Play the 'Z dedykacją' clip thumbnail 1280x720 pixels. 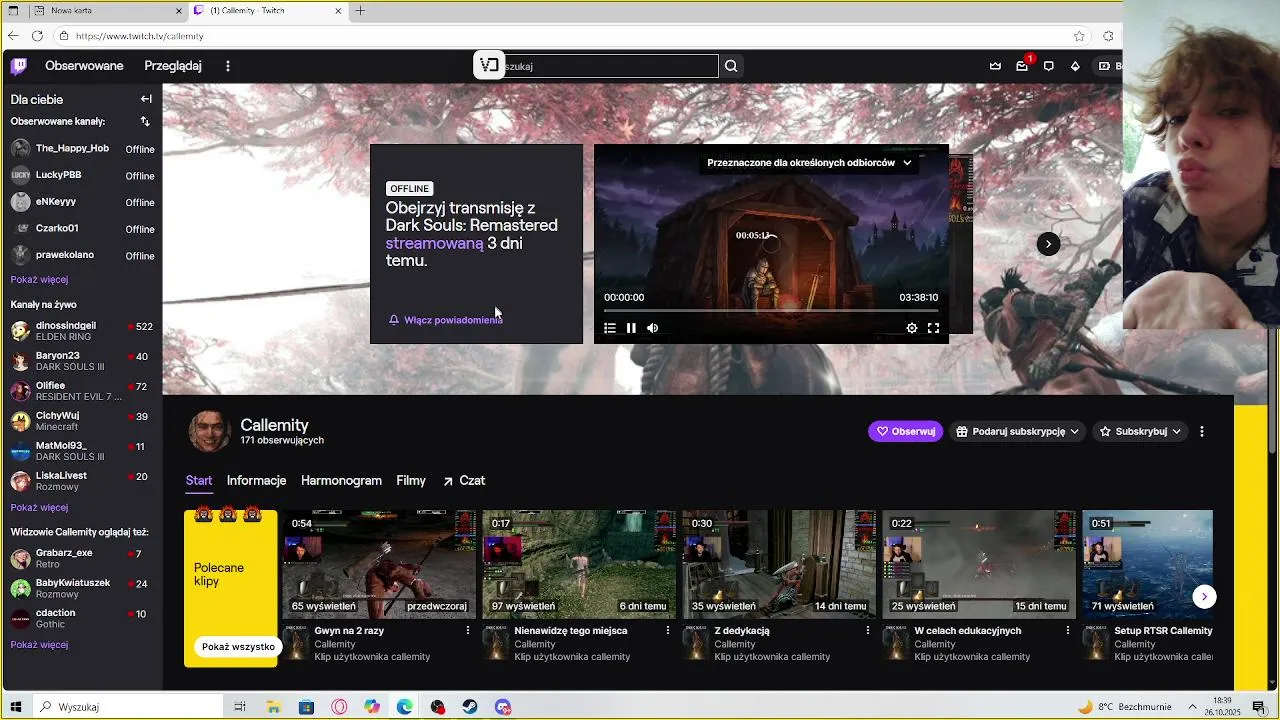779,564
